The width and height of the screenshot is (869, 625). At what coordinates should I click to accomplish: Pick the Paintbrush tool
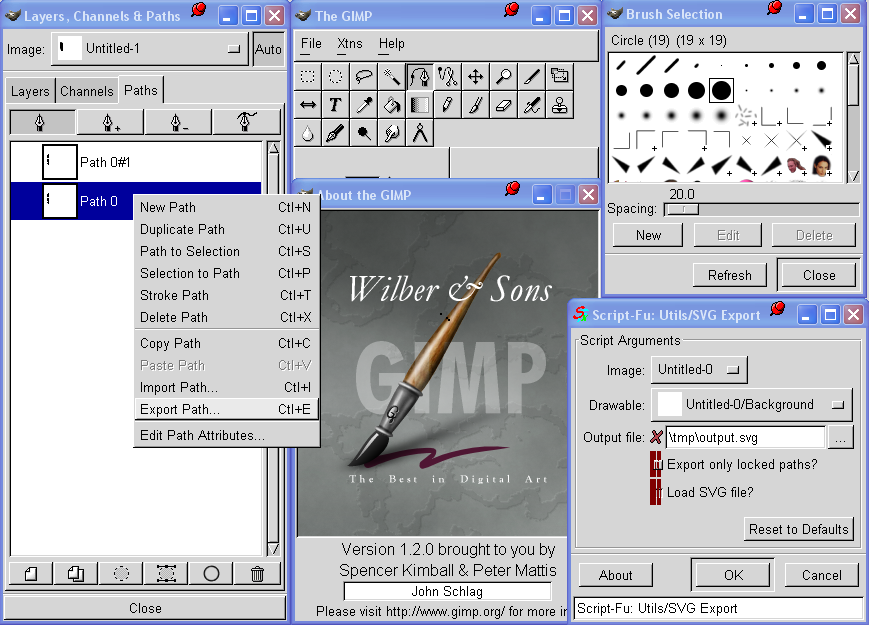pos(476,105)
